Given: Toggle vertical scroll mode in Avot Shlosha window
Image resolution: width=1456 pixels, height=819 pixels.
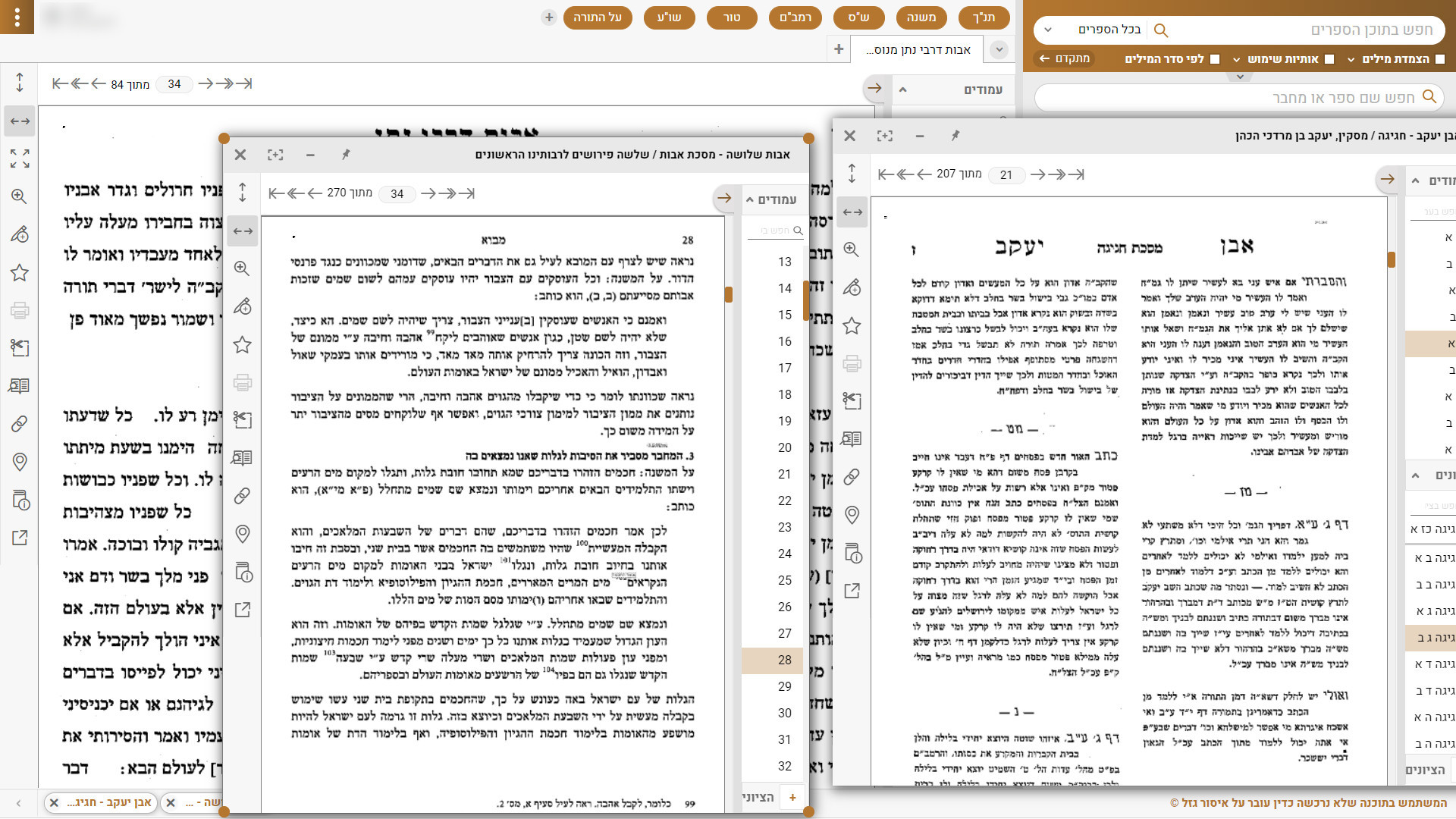Looking at the screenshot, I should [x=243, y=193].
